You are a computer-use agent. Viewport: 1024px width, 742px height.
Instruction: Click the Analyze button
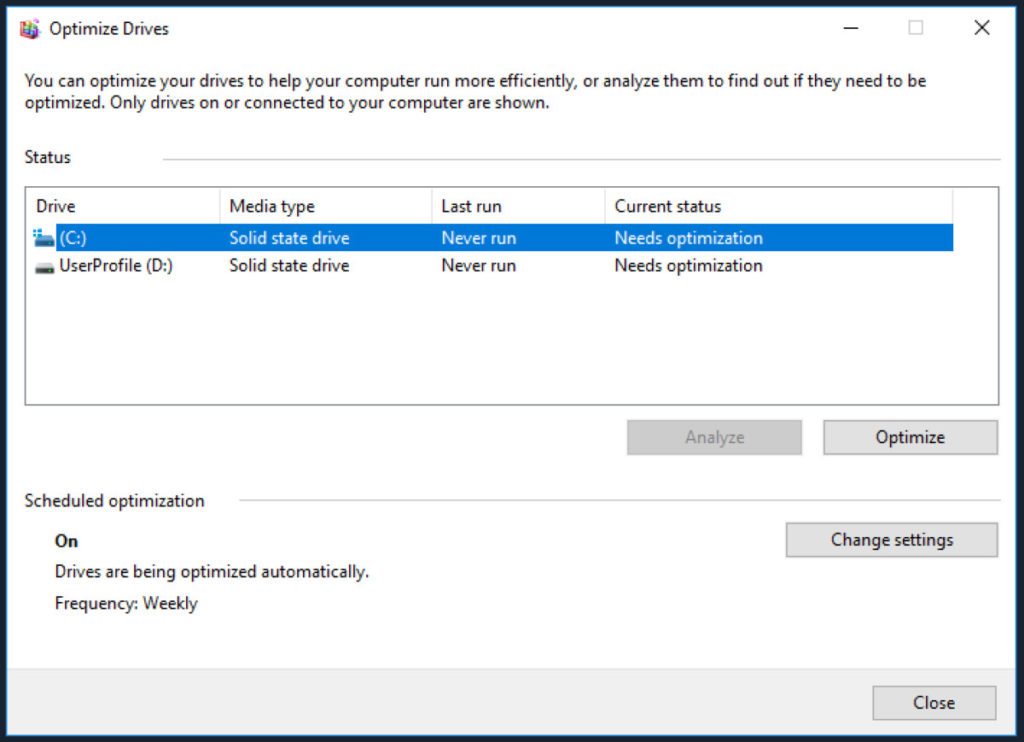tap(714, 437)
